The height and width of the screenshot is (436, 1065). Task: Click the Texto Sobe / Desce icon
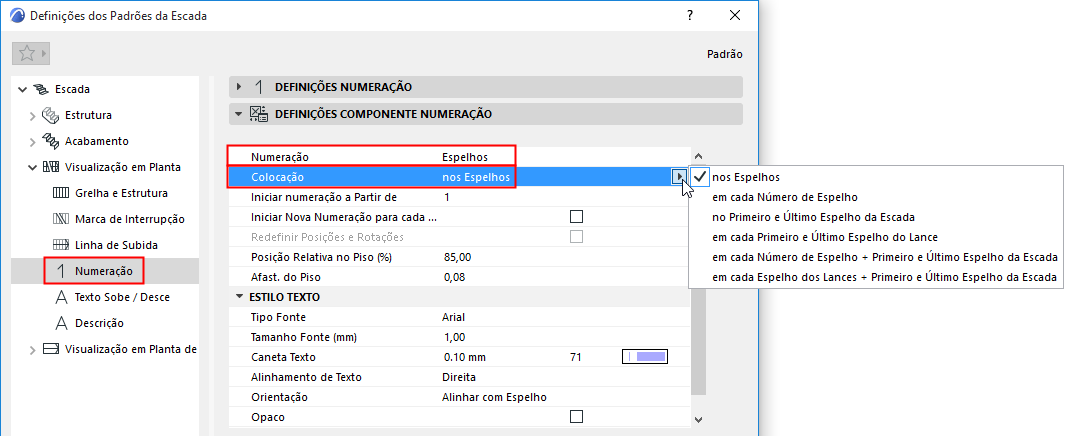click(x=61, y=297)
